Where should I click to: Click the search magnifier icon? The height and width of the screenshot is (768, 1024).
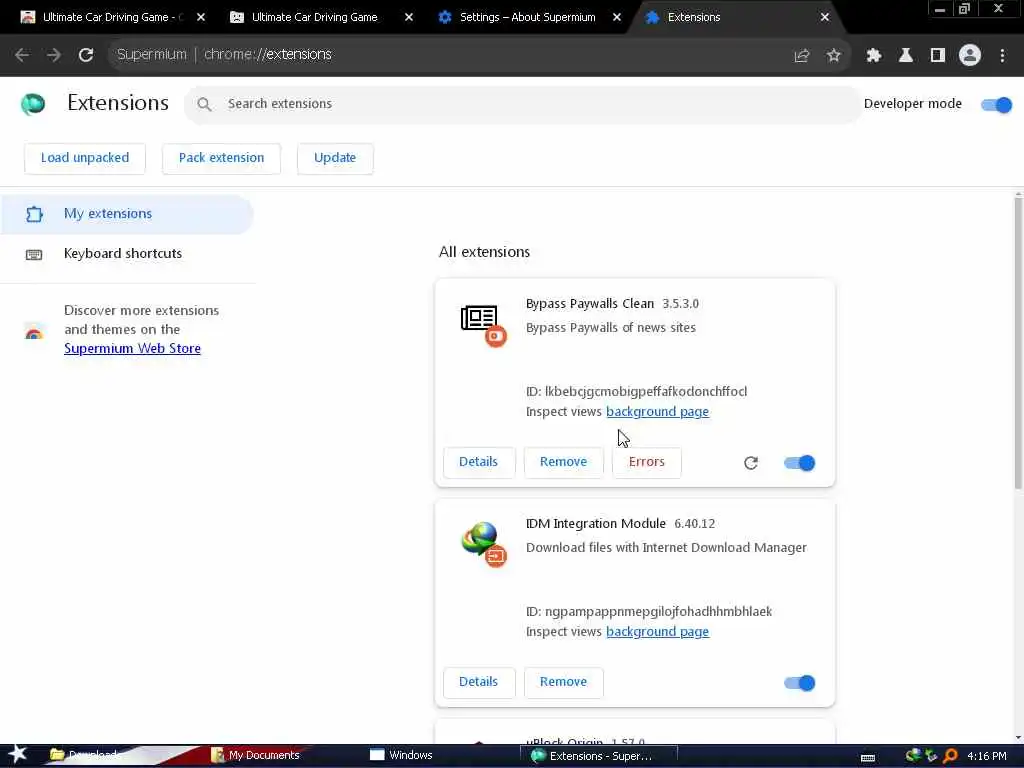click(x=204, y=104)
